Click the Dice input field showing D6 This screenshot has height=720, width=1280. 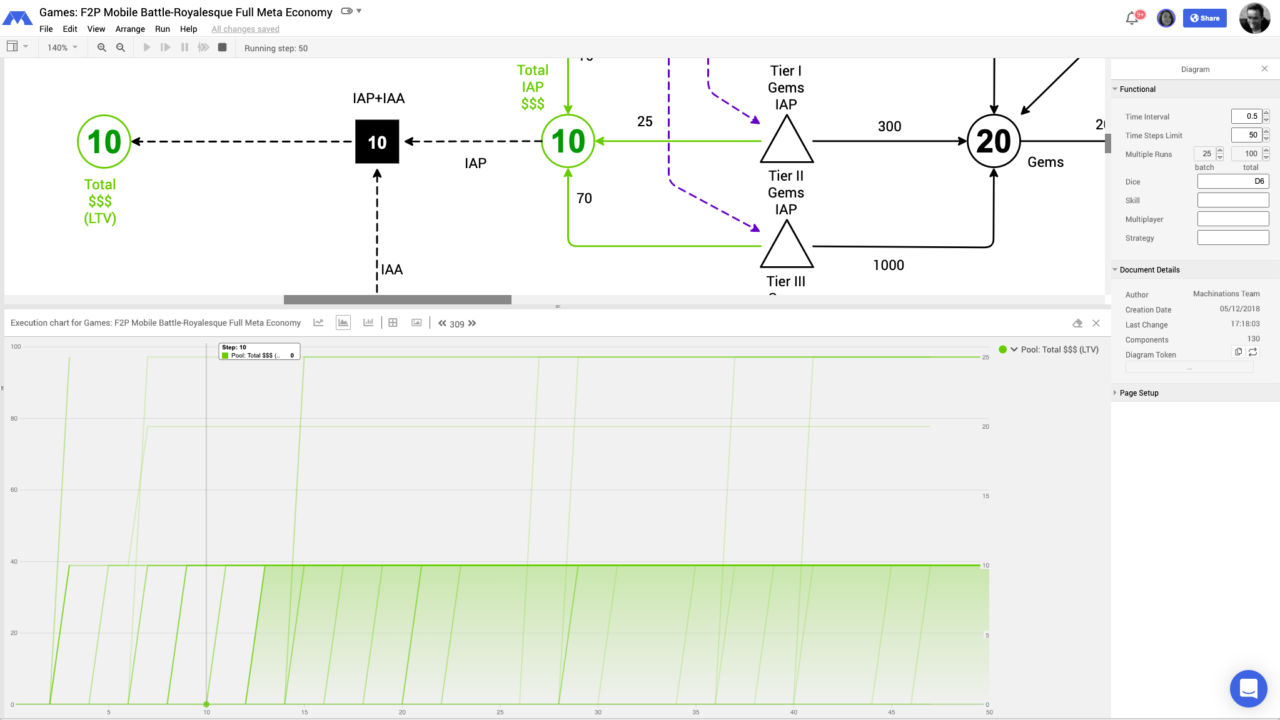click(x=1233, y=182)
